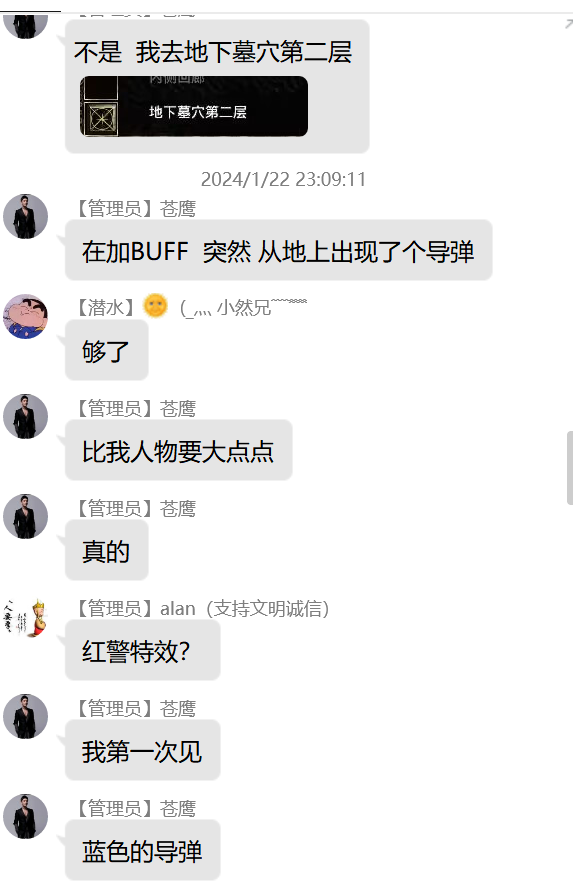Click 苍鹰's avatar beside the 导弹 BUFF message
The height and width of the screenshot is (885, 573).
[25, 217]
